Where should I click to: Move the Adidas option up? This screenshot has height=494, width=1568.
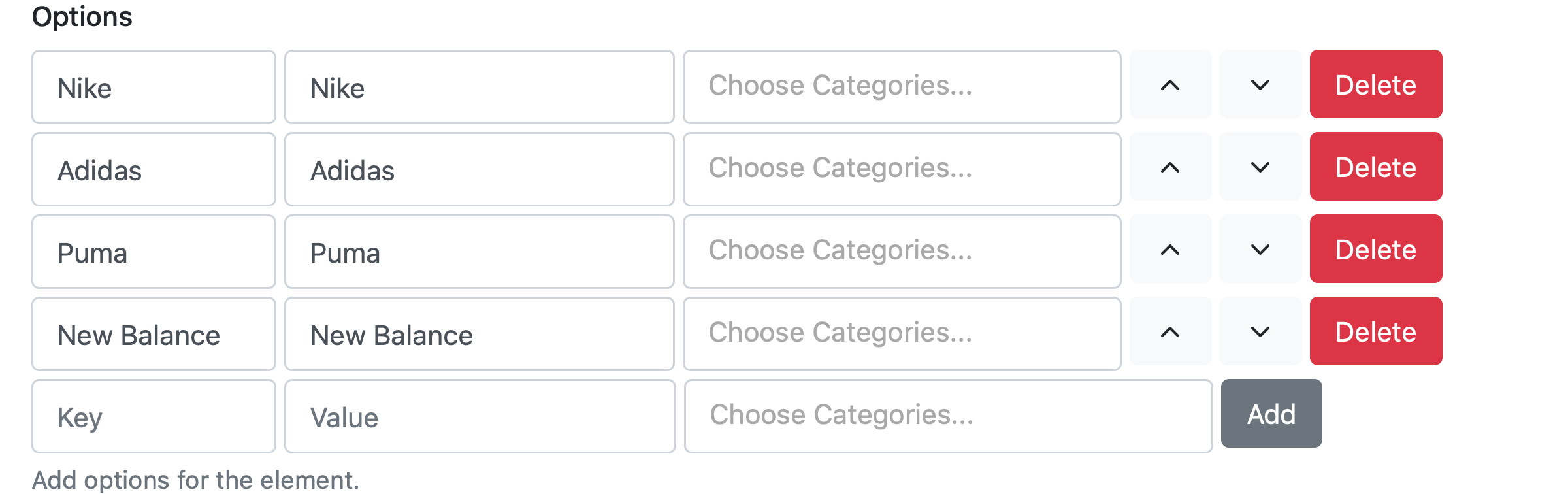click(x=1170, y=167)
